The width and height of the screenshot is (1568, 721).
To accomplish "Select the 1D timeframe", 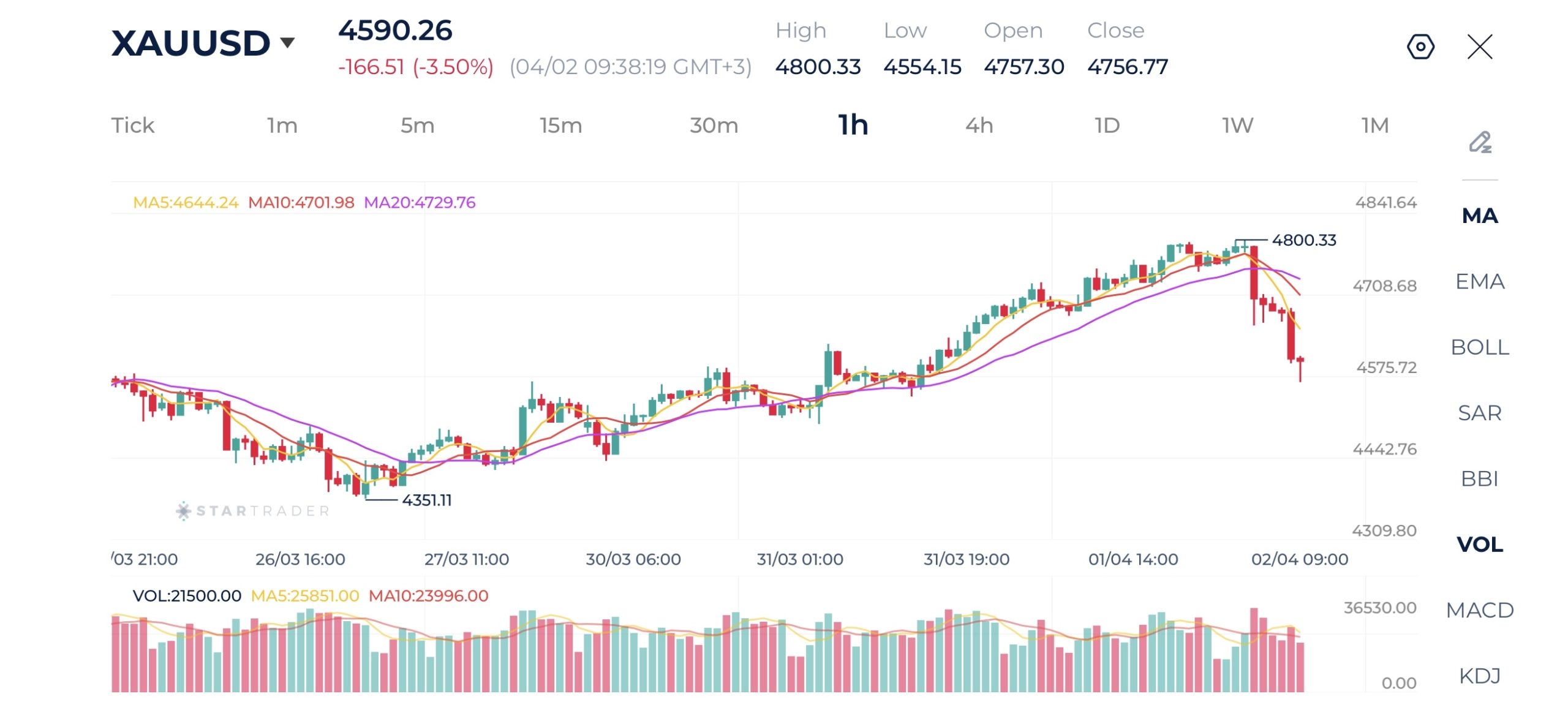I will coord(1107,126).
